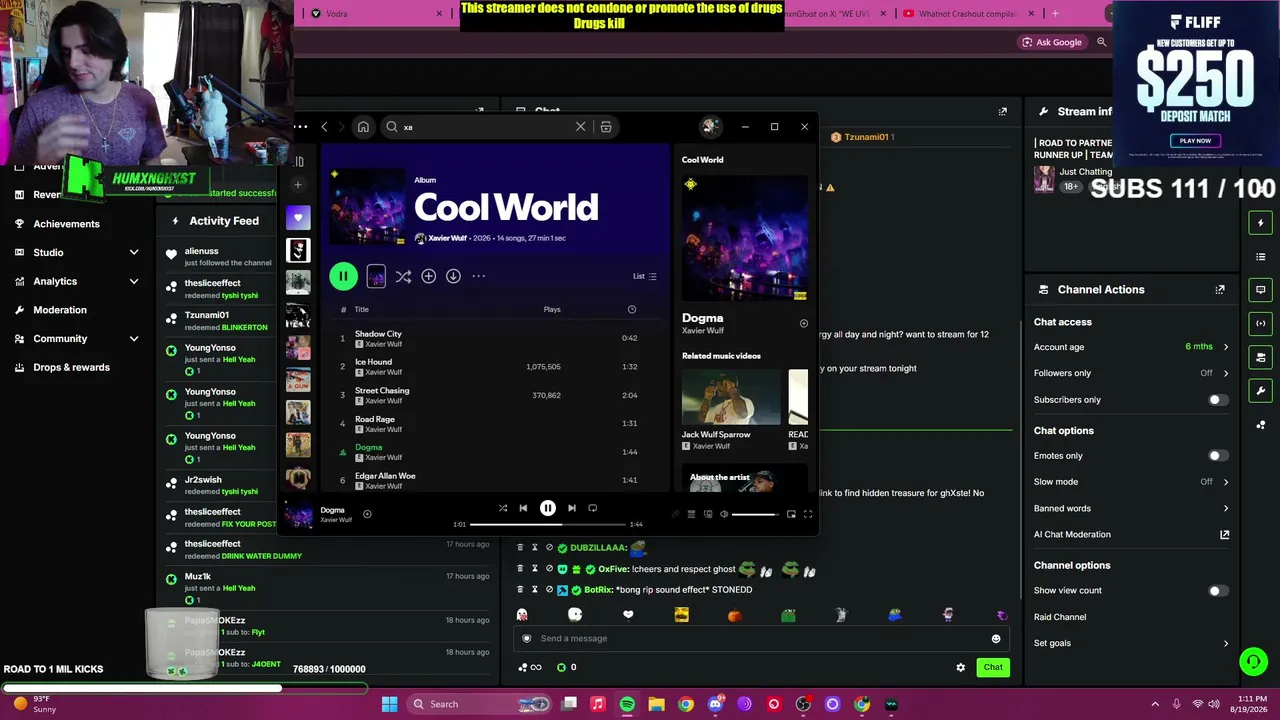Toggle Subscribers only chat
Viewport: 1280px width, 720px height.
pyautogui.click(x=1217, y=400)
